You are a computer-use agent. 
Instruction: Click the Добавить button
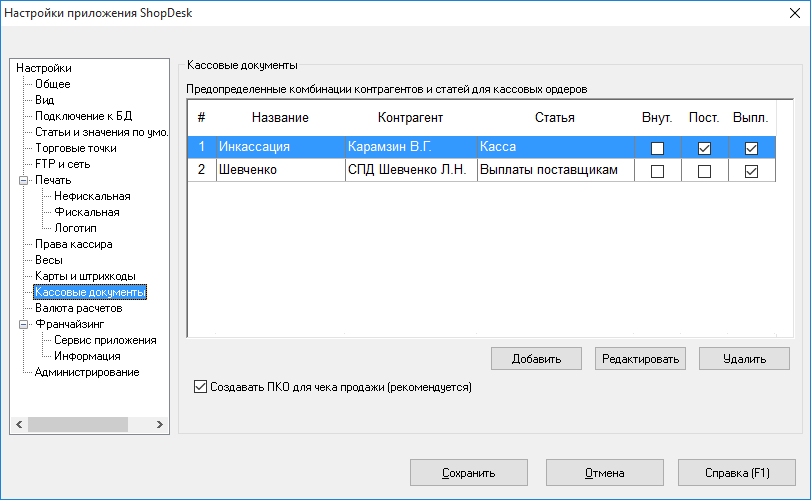[536, 359]
